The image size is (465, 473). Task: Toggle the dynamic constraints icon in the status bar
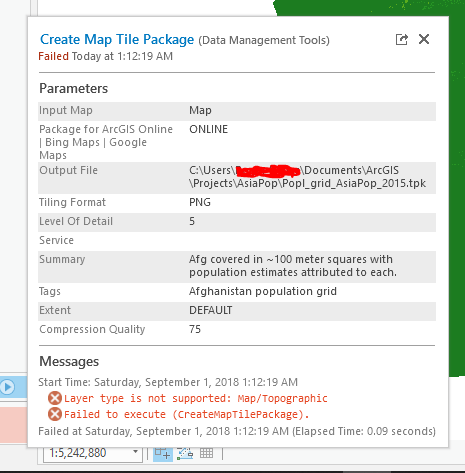[185, 454]
